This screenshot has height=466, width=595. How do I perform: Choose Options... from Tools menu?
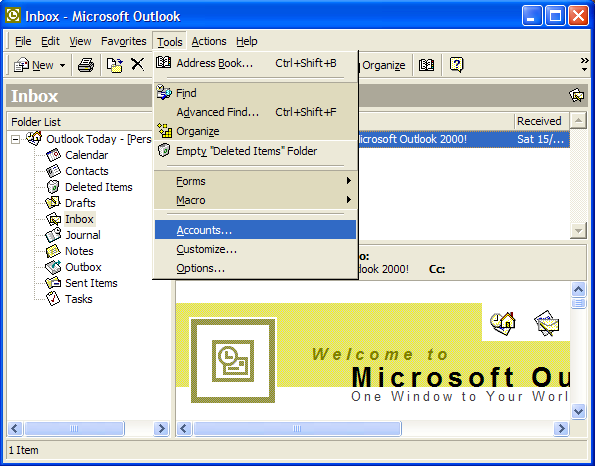click(x=255, y=268)
